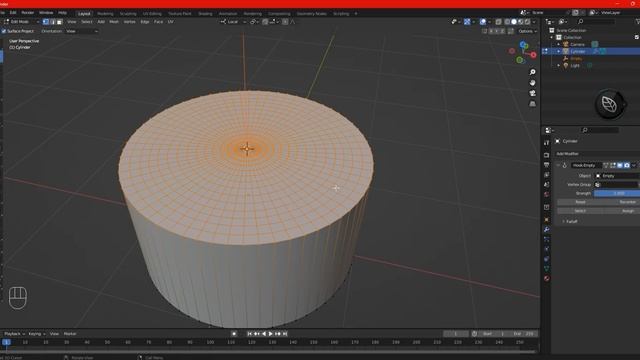Click the Reset button in Hook modifier

(580, 202)
